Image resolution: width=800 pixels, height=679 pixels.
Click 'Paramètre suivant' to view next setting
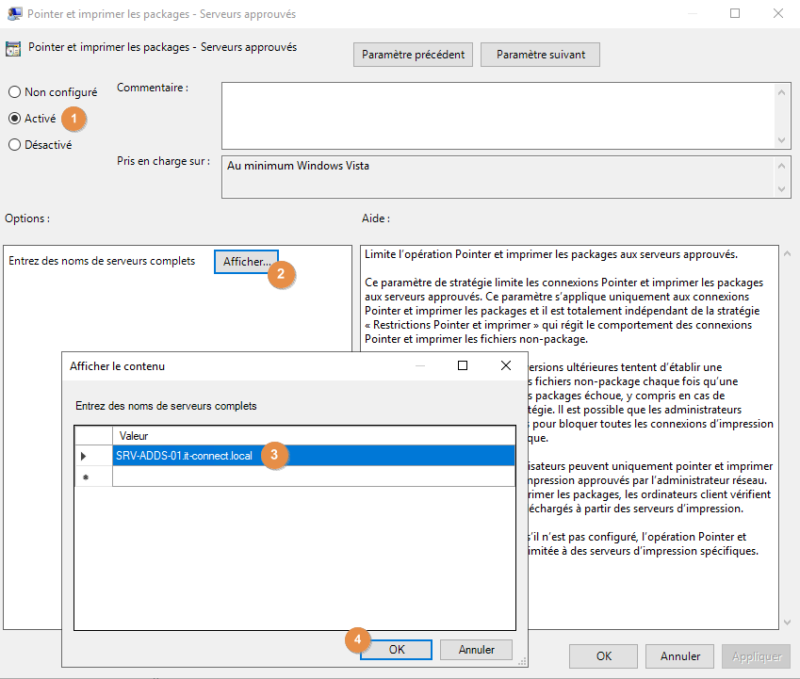pyautogui.click(x=540, y=54)
